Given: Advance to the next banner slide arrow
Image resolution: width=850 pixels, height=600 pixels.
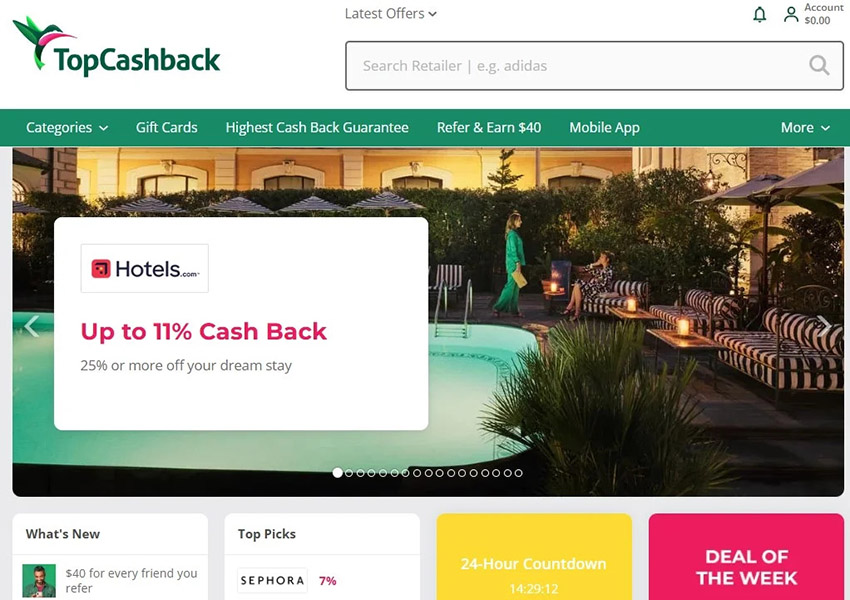Looking at the screenshot, I should coord(824,326).
